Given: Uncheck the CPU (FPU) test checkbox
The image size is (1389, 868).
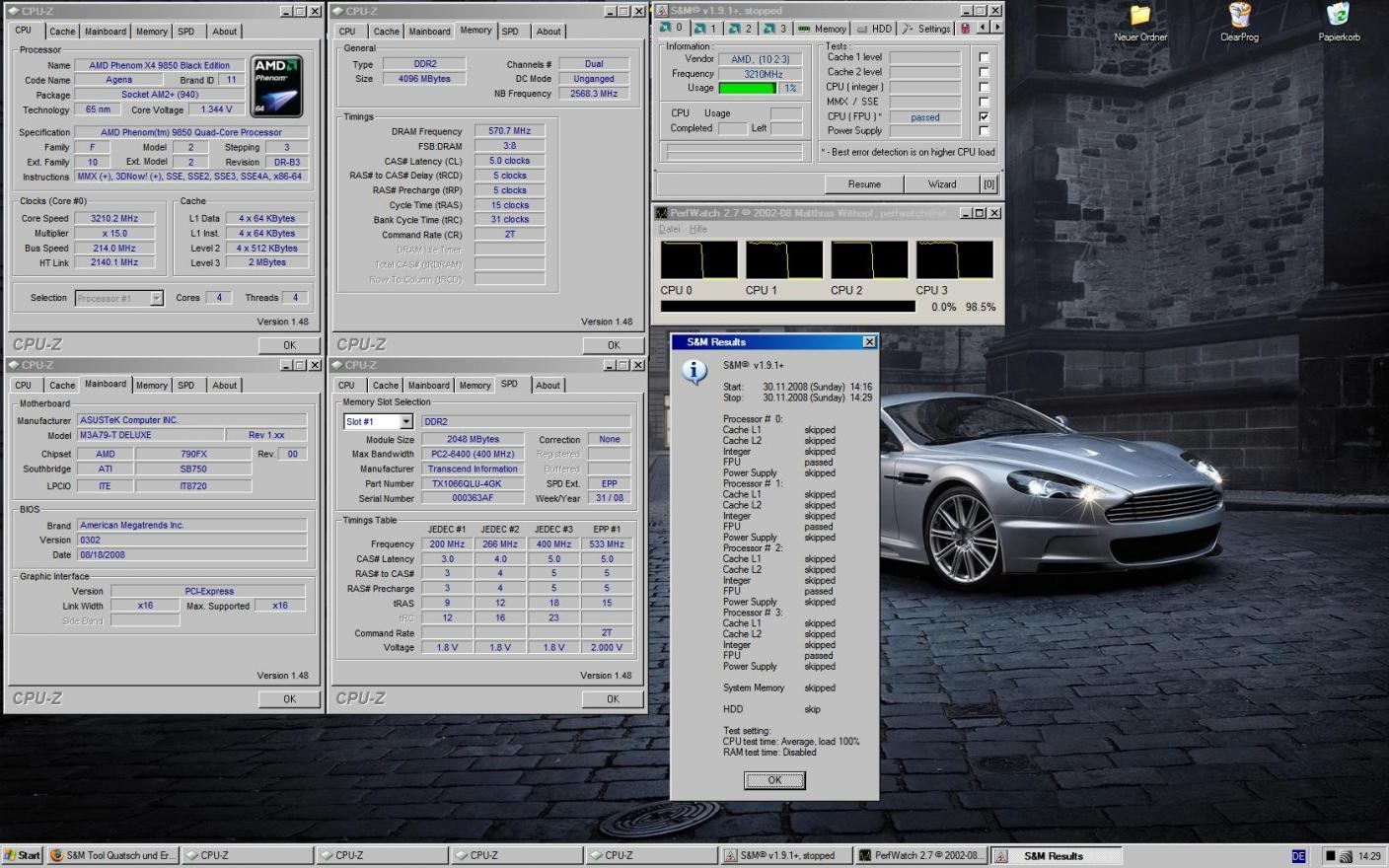Looking at the screenshot, I should pos(984,116).
